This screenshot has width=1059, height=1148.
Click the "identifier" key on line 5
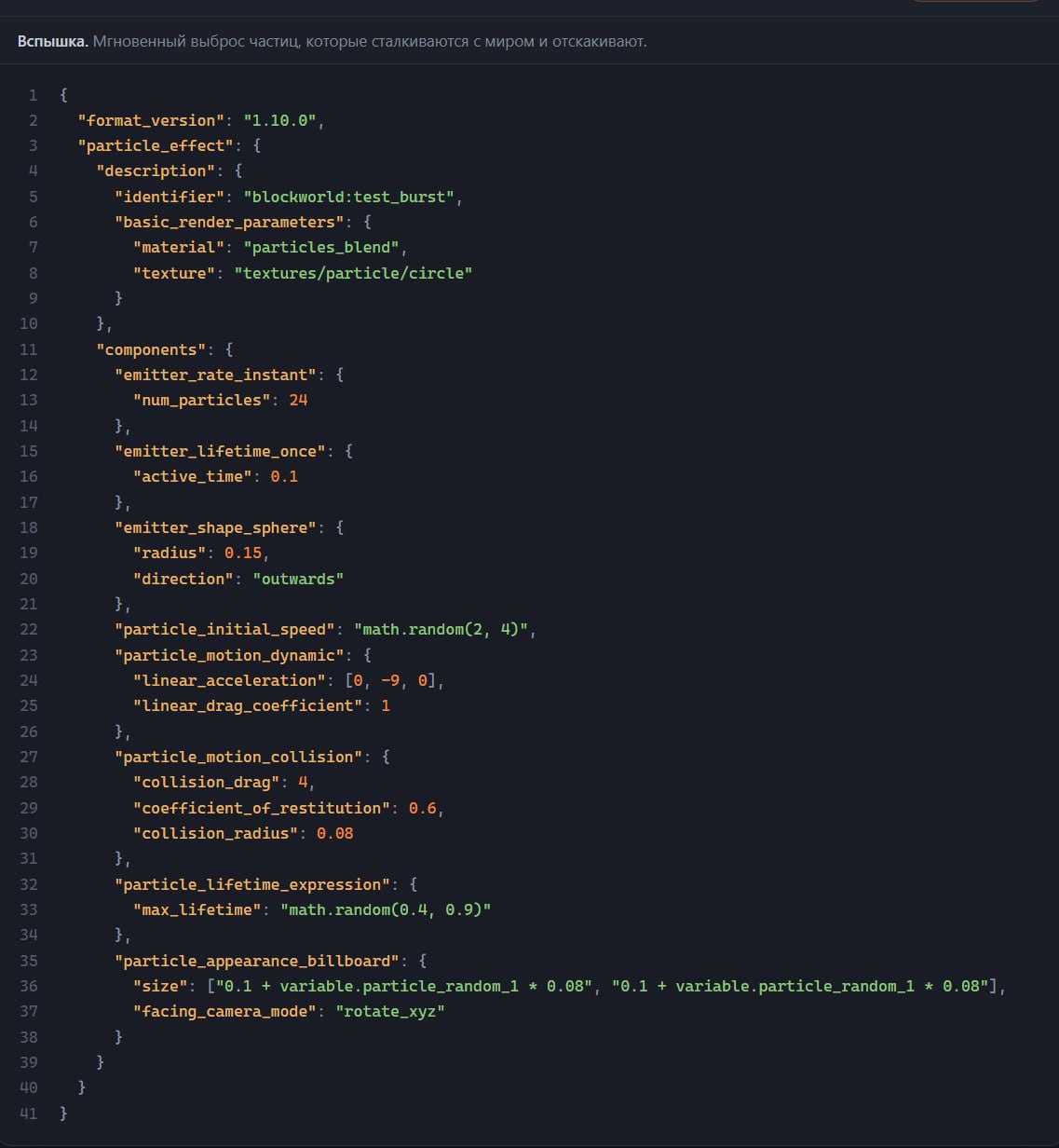click(170, 197)
